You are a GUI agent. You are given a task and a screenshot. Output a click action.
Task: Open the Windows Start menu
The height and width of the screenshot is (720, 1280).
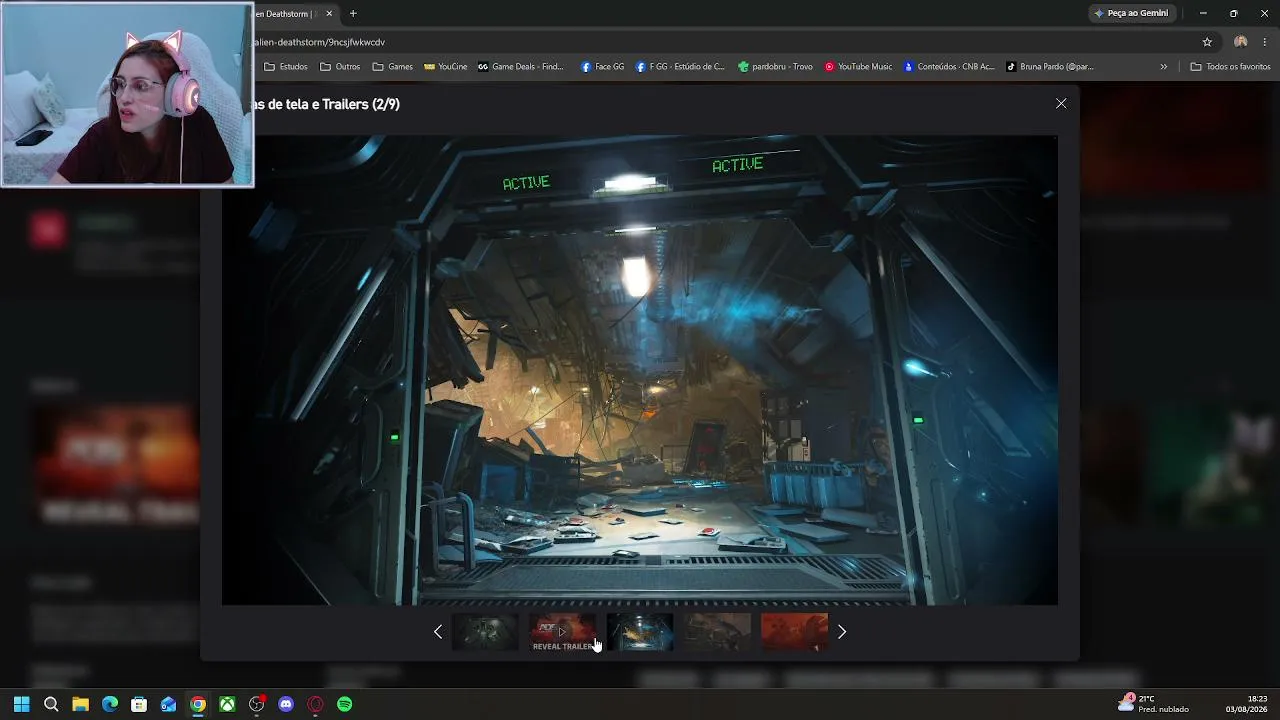[22, 704]
